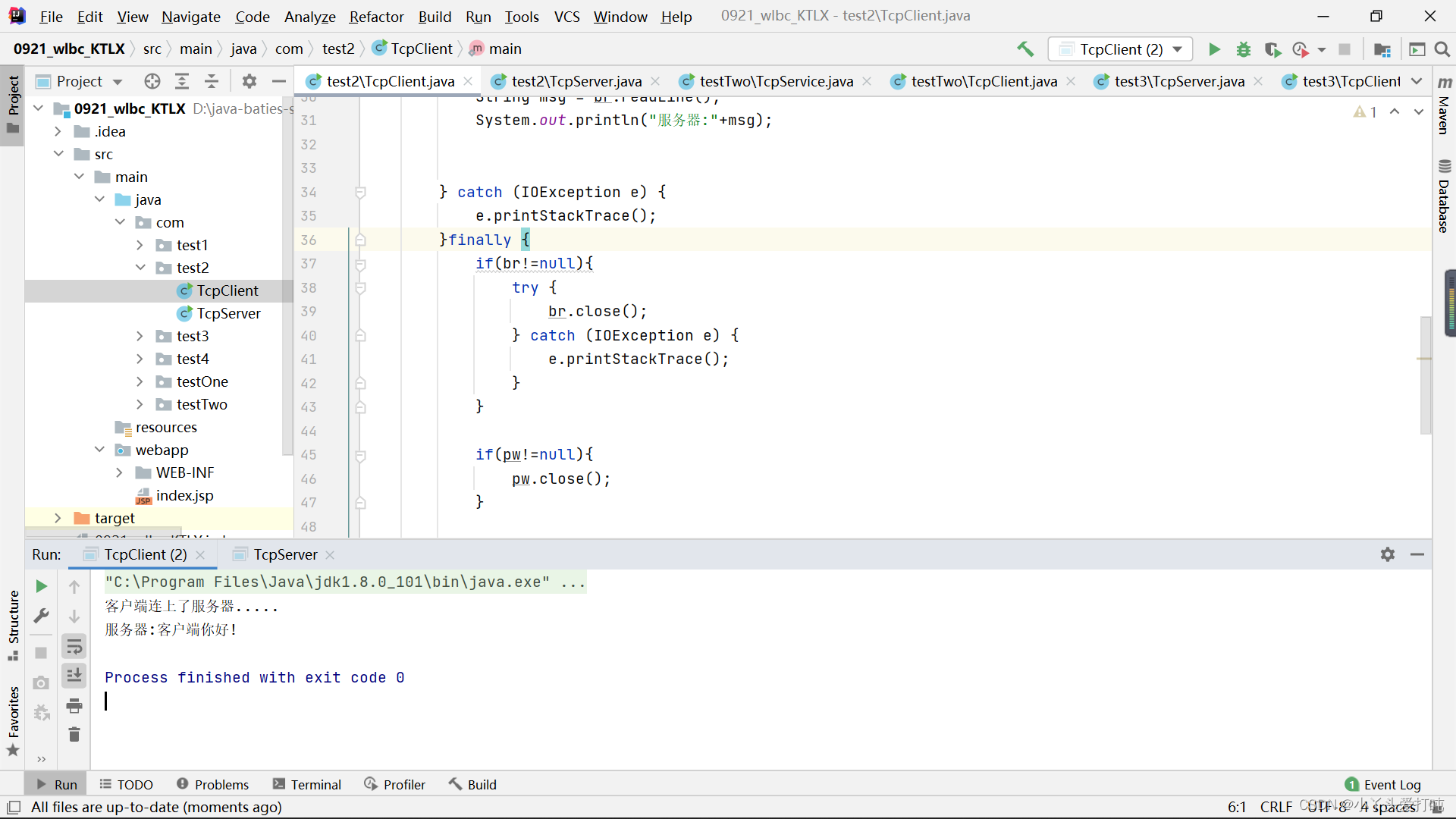Expand the test1 package
Image resolution: width=1456 pixels, height=819 pixels.
pos(140,245)
